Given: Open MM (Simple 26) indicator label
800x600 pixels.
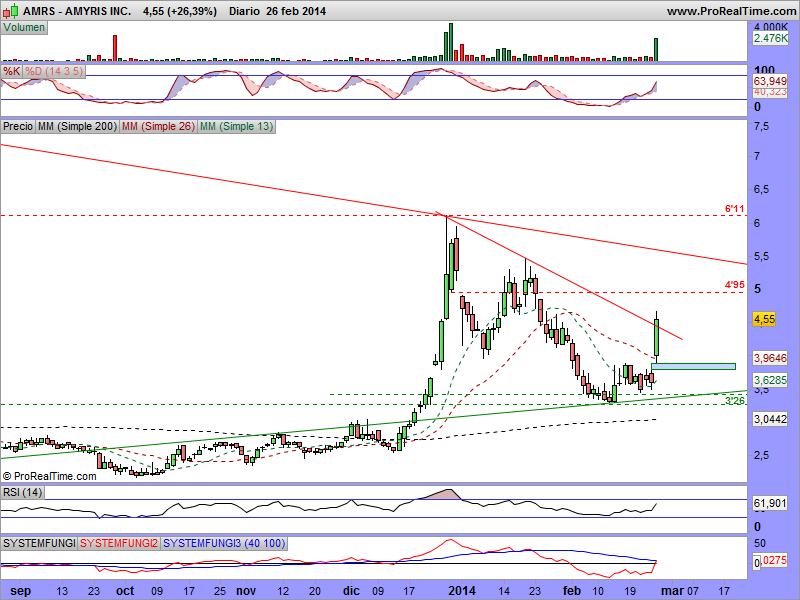Looking at the screenshot, I should (158, 127).
